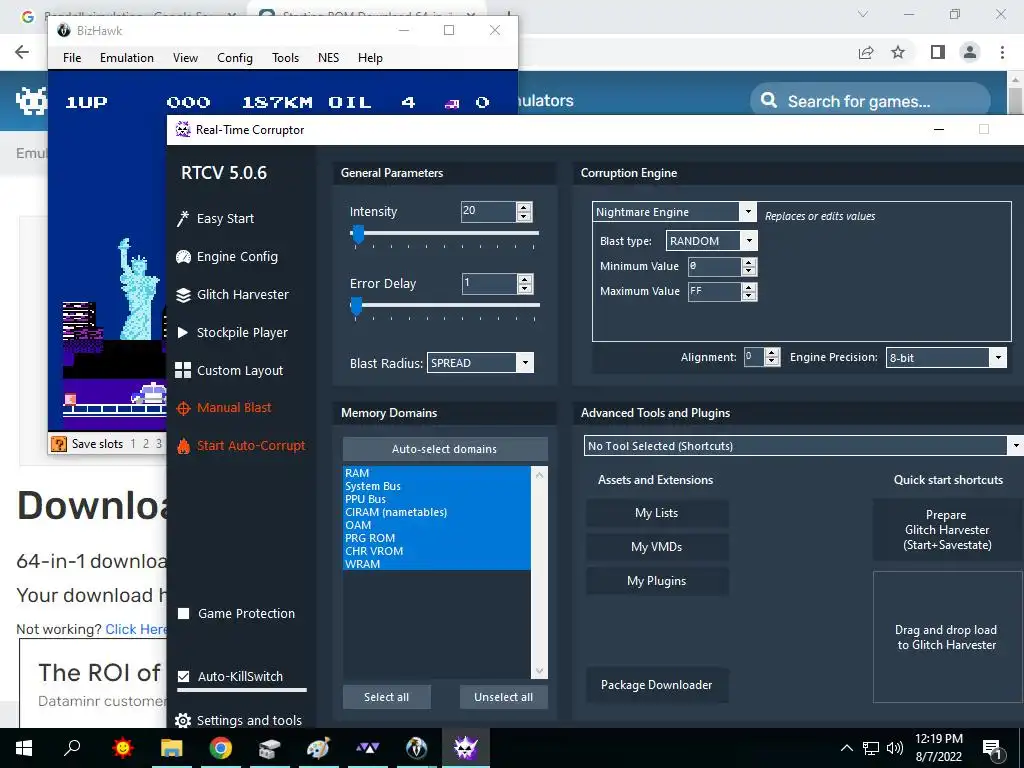The height and width of the screenshot is (768, 1024).
Task: Increase Intensity value with stepper
Action: click(x=524, y=207)
